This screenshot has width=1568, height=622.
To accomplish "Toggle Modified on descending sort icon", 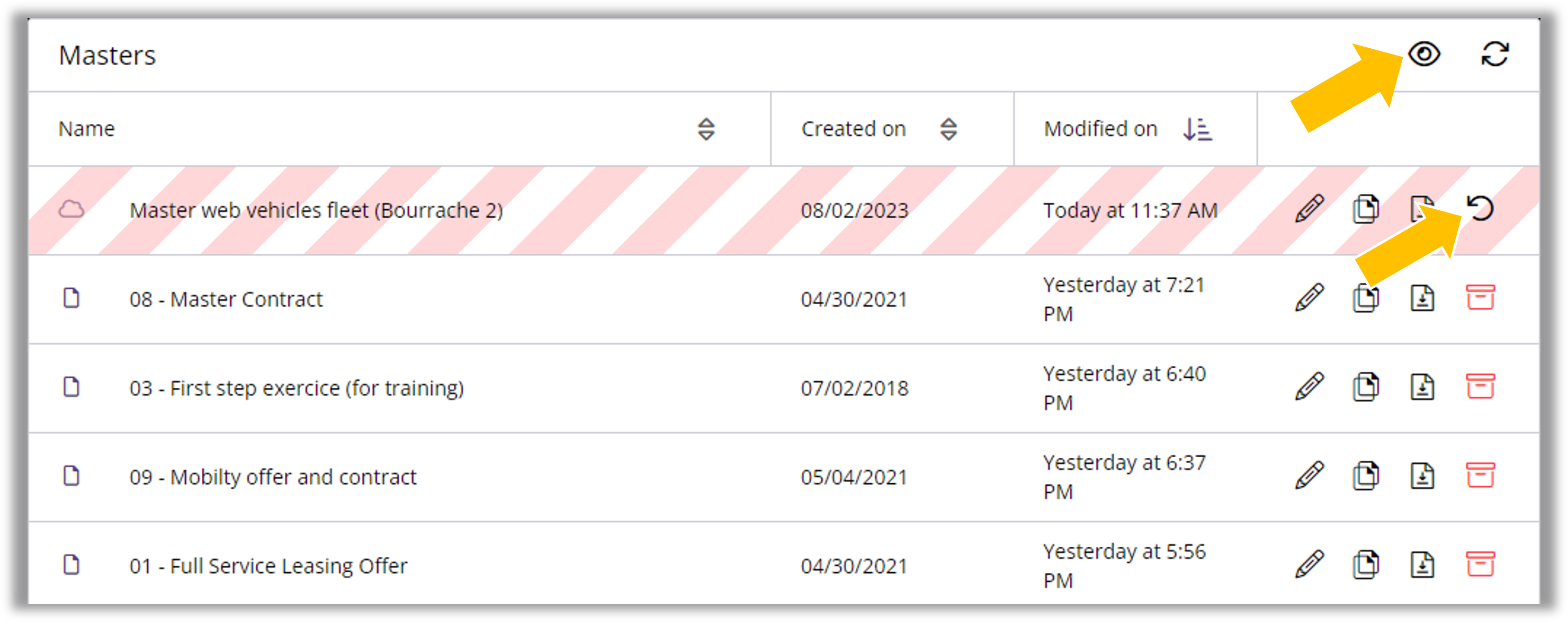I will [1197, 129].
